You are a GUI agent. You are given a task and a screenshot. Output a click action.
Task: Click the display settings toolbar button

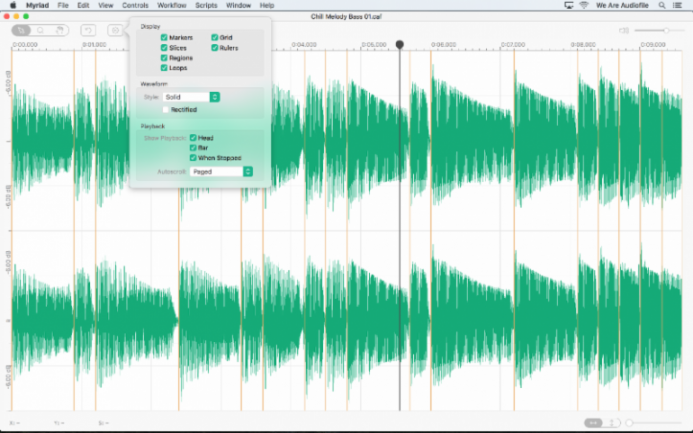point(116,30)
